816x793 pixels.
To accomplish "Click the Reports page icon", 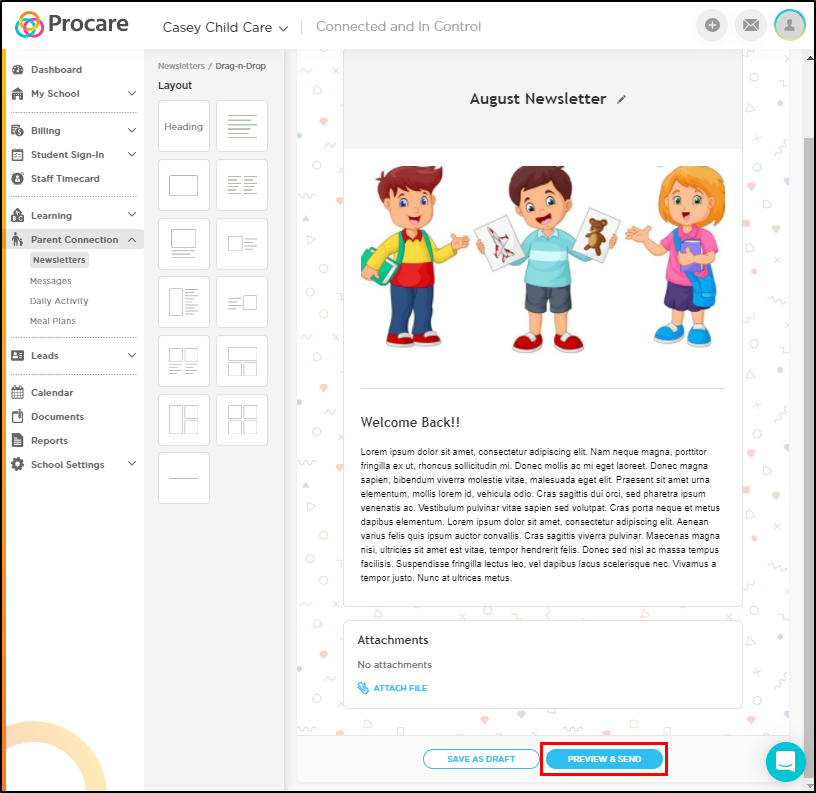I will click(x=18, y=440).
